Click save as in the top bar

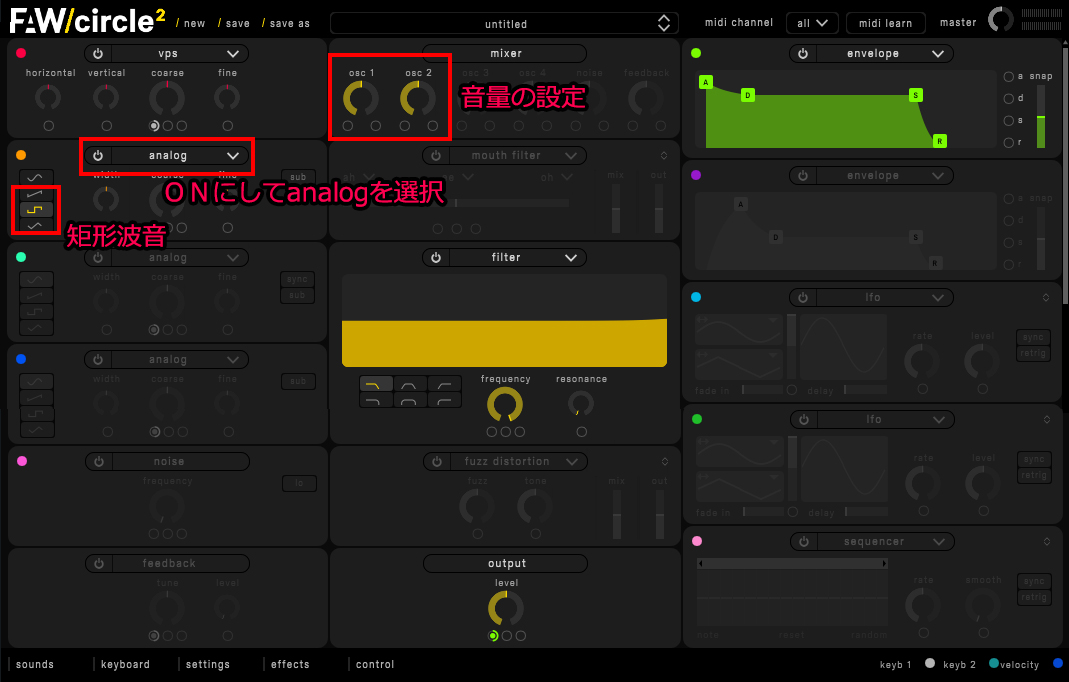point(290,23)
